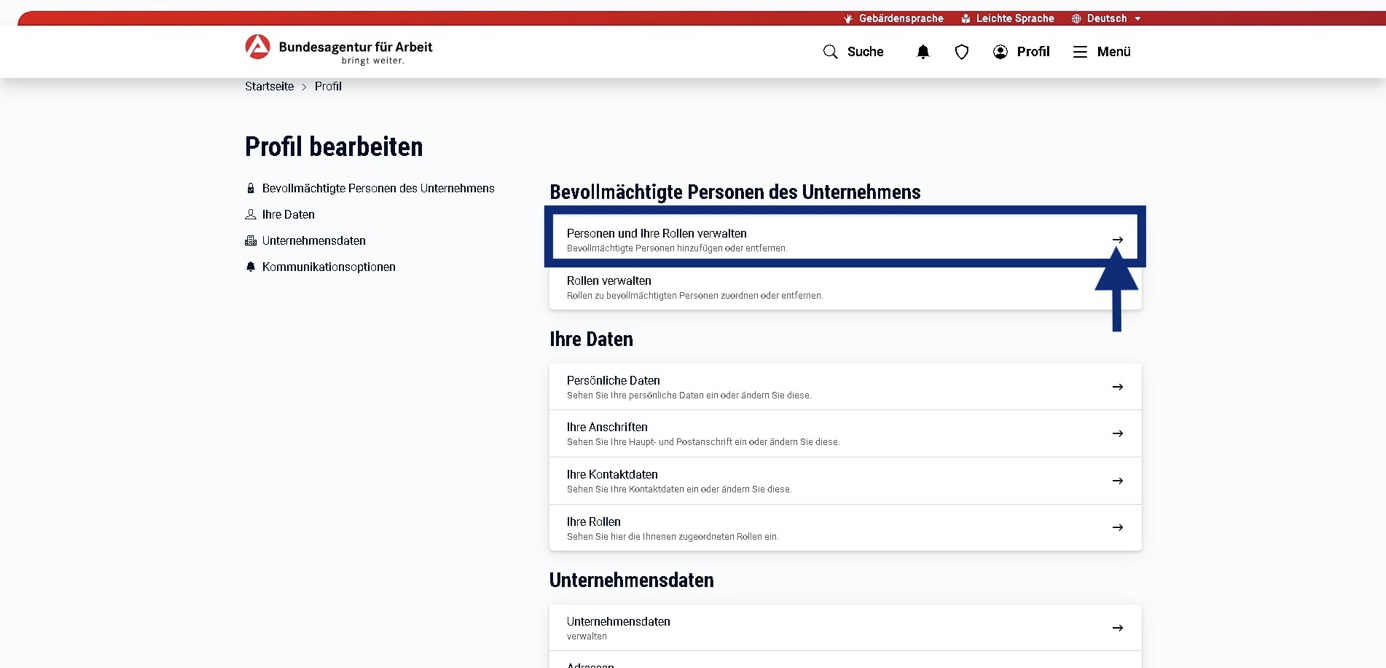The image size is (1386, 668).
Task: Open the hamburger Menü
Action: [1101, 52]
